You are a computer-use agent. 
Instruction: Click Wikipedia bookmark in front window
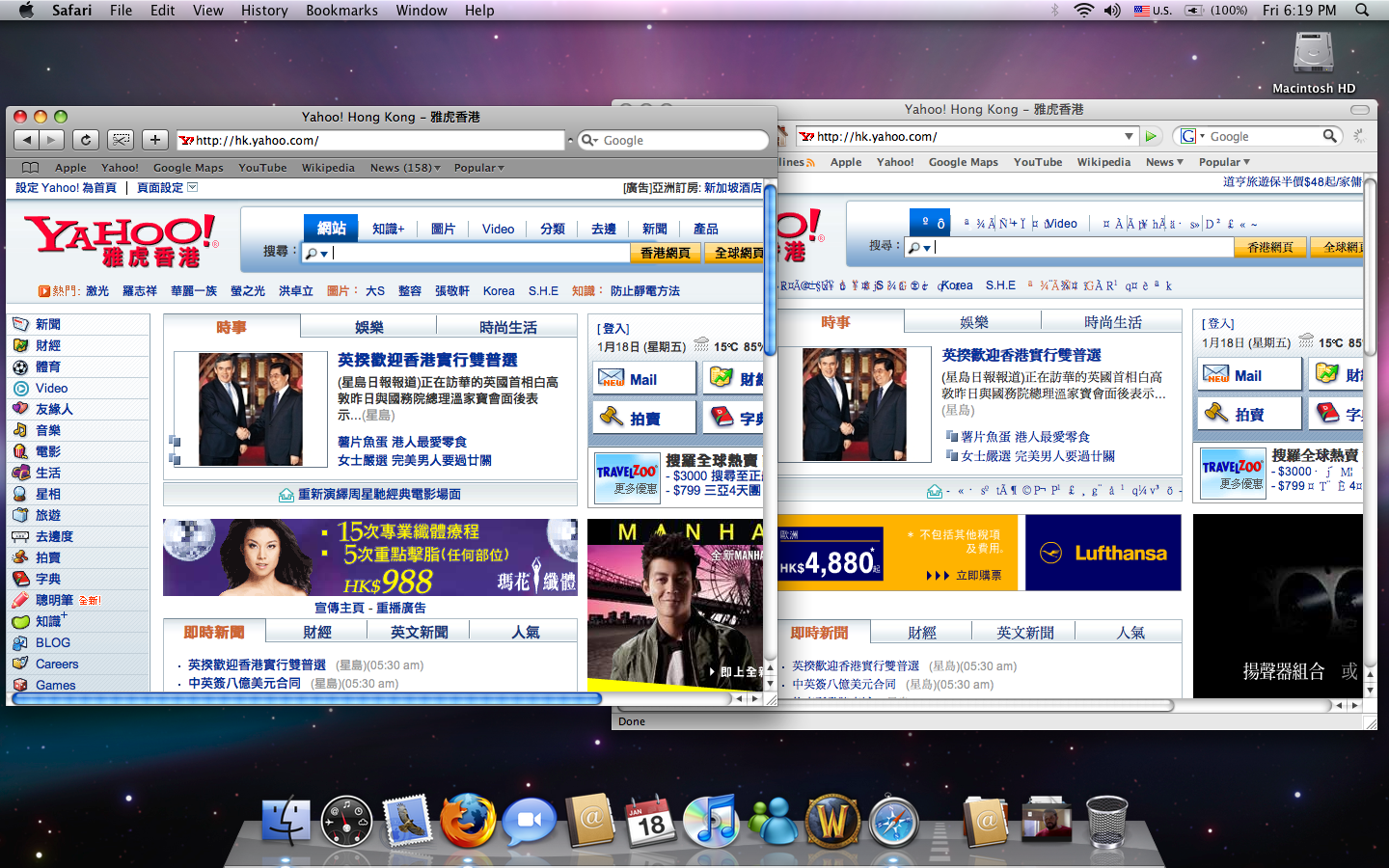[328, 168]
